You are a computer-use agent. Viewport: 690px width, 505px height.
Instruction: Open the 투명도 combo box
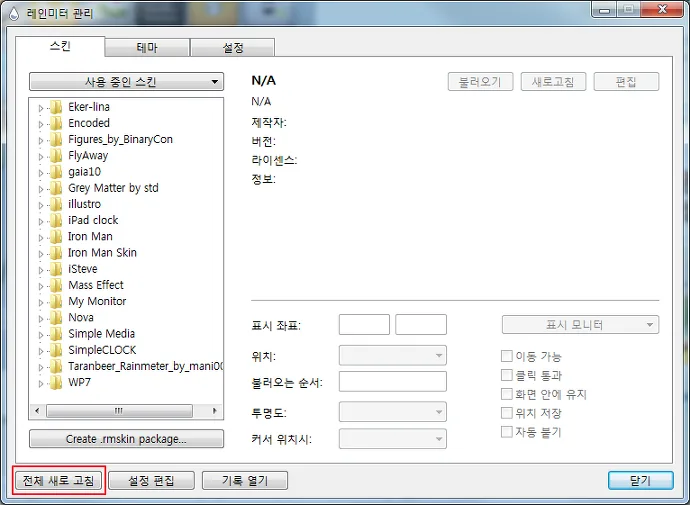[393, 412]
